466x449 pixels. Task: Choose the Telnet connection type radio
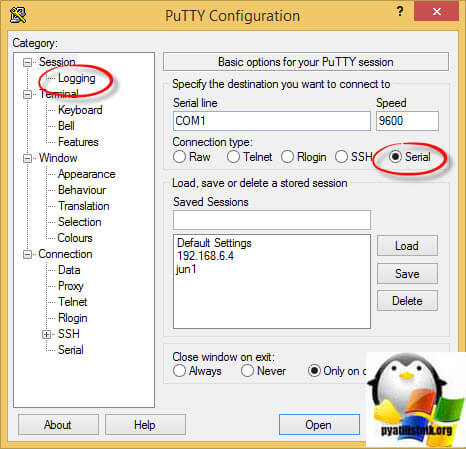click(233, 156)
